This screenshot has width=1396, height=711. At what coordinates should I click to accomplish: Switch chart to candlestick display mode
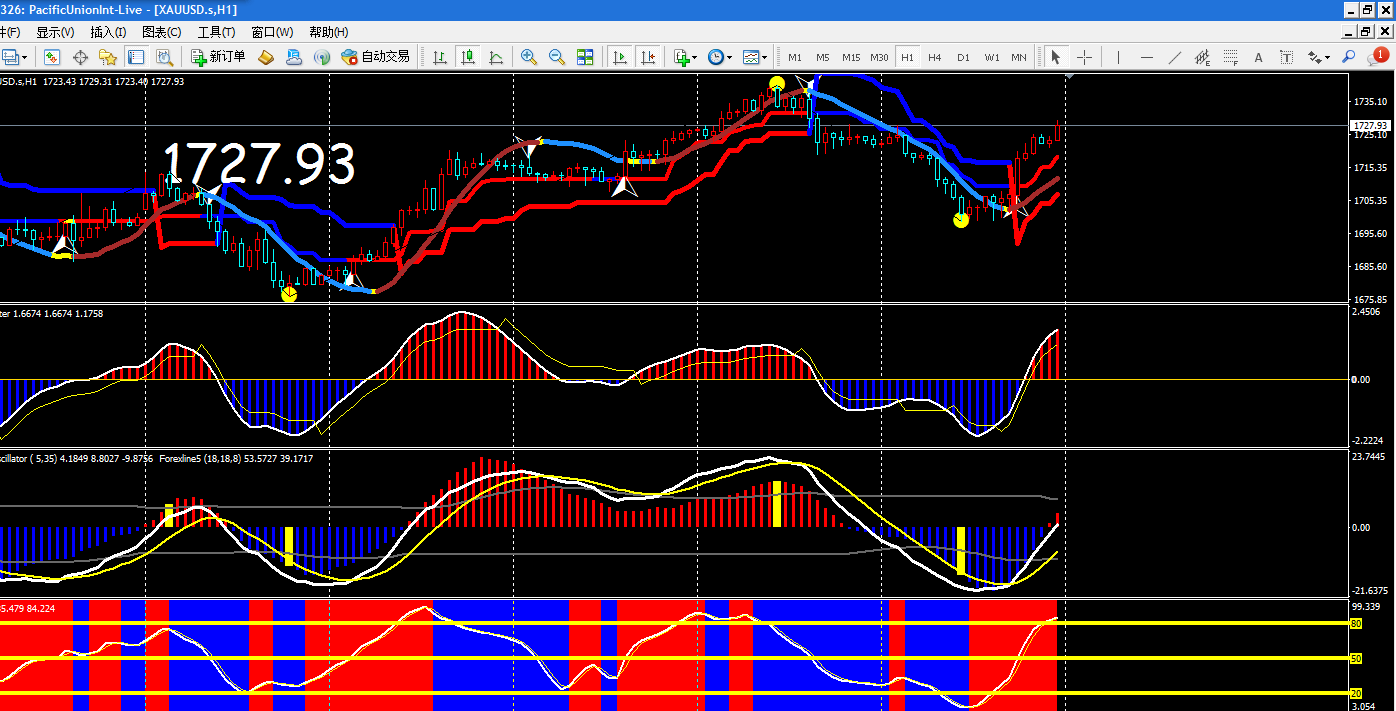click(x=467, y=57)
